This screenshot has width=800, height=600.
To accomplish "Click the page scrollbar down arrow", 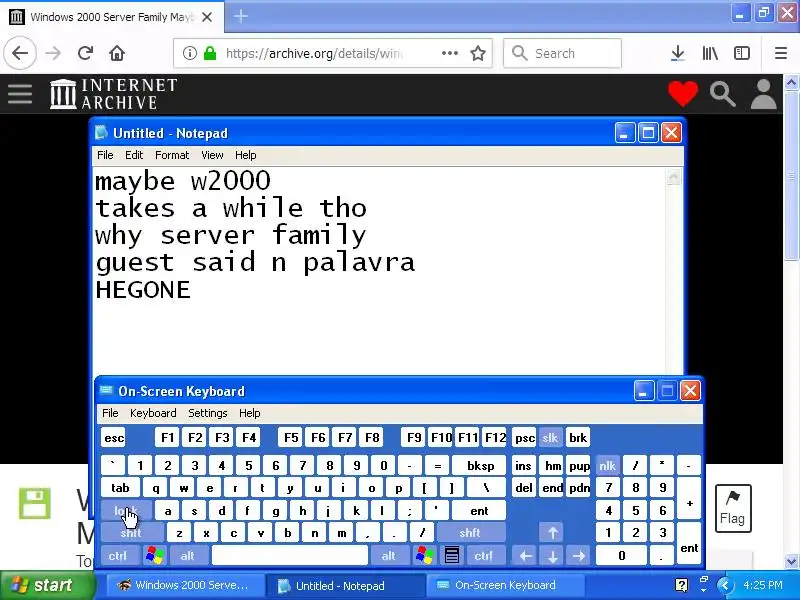I will (x=791, y=561).
